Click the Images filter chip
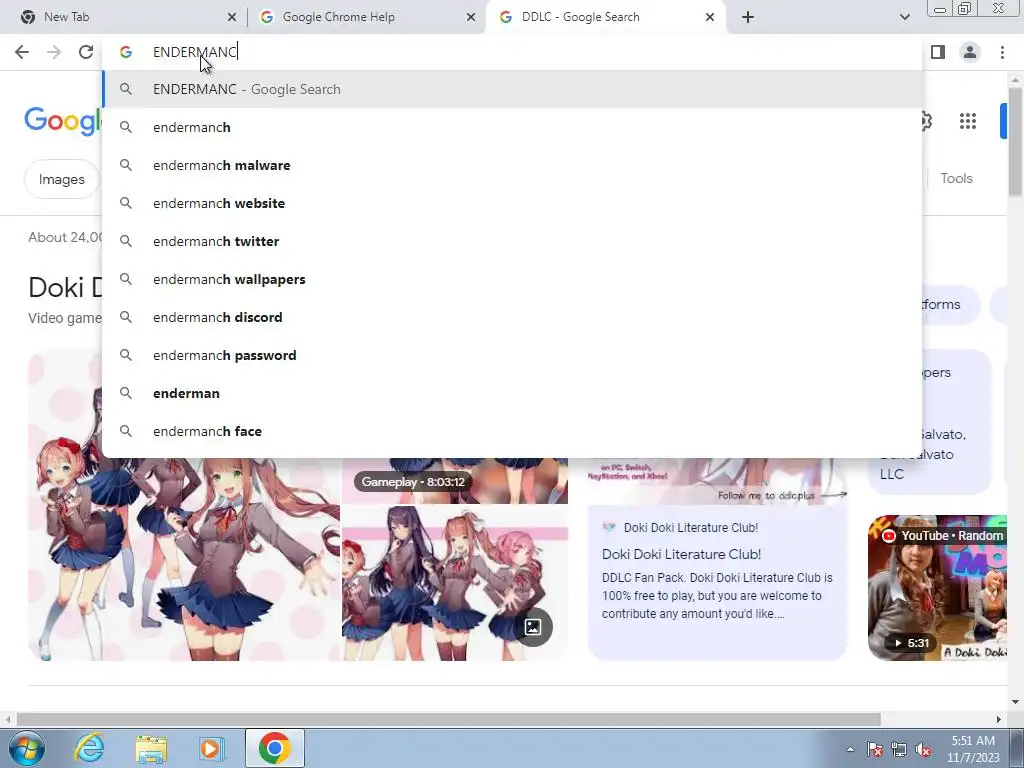Screen dimensions: 1024x768 pos(61,179)
